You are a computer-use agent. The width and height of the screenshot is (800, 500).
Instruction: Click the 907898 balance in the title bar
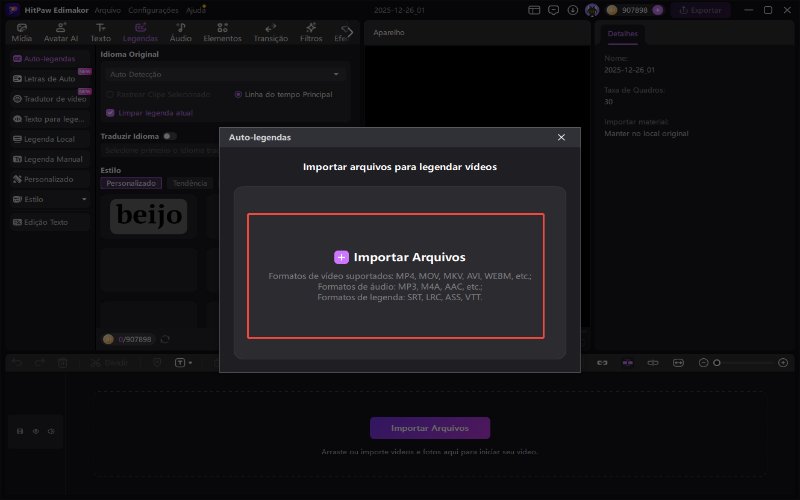[634, 10]
